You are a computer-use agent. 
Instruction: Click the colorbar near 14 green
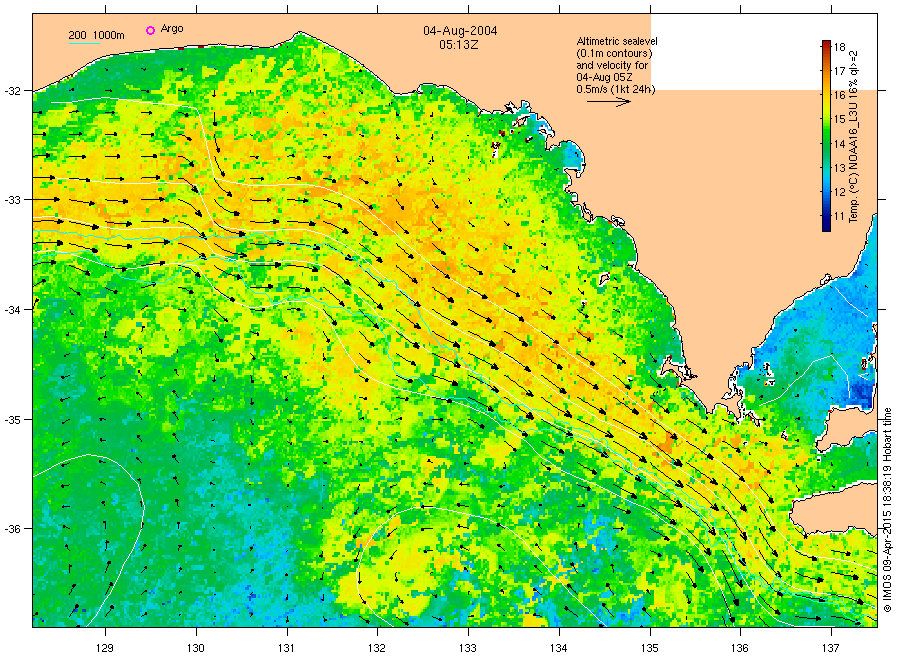click(826, 143)
